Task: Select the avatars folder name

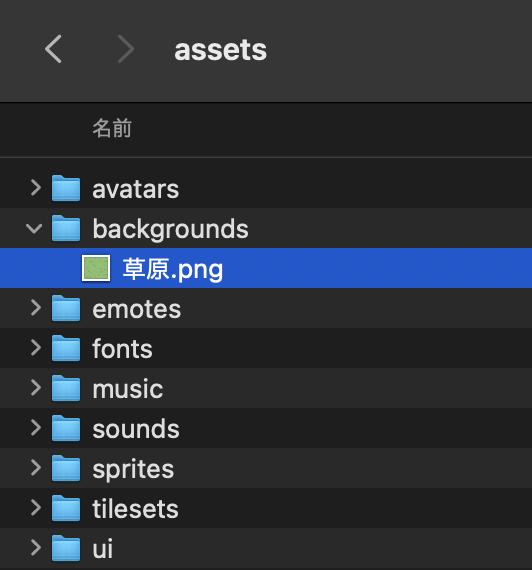Action: [136, 189]
